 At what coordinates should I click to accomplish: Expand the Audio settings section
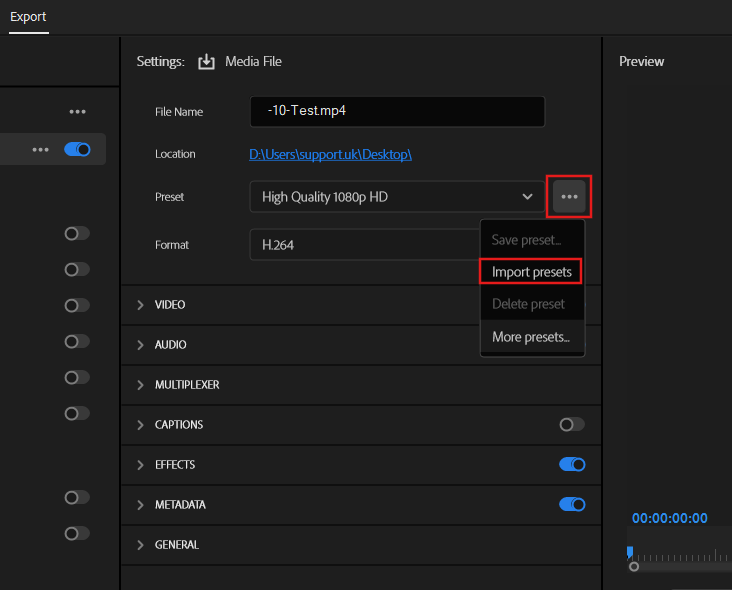click(x=170, y=345)
